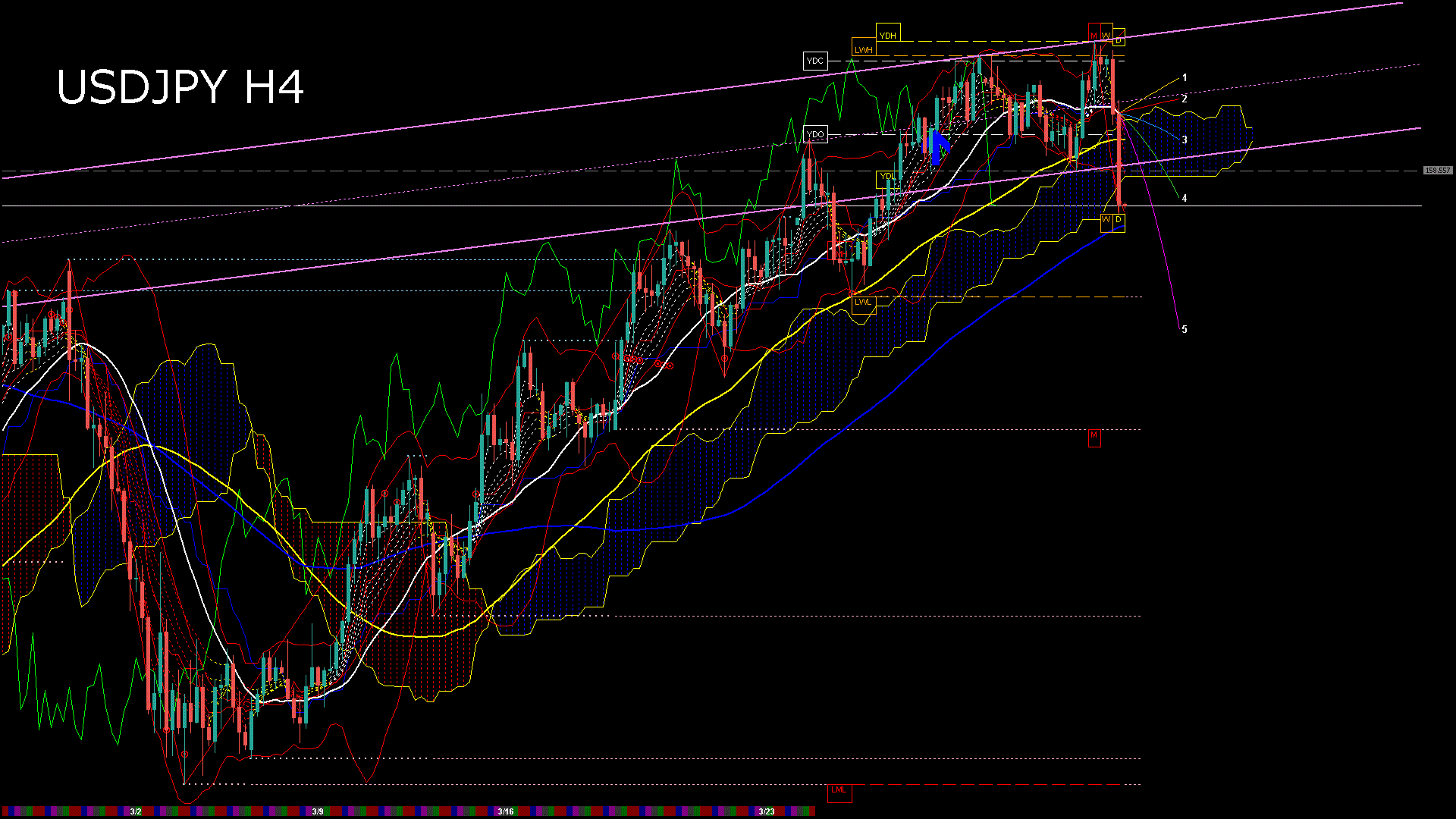
Task: Click the 3/9 date marker
Action: pyautogui.click(x=318, y=811)
